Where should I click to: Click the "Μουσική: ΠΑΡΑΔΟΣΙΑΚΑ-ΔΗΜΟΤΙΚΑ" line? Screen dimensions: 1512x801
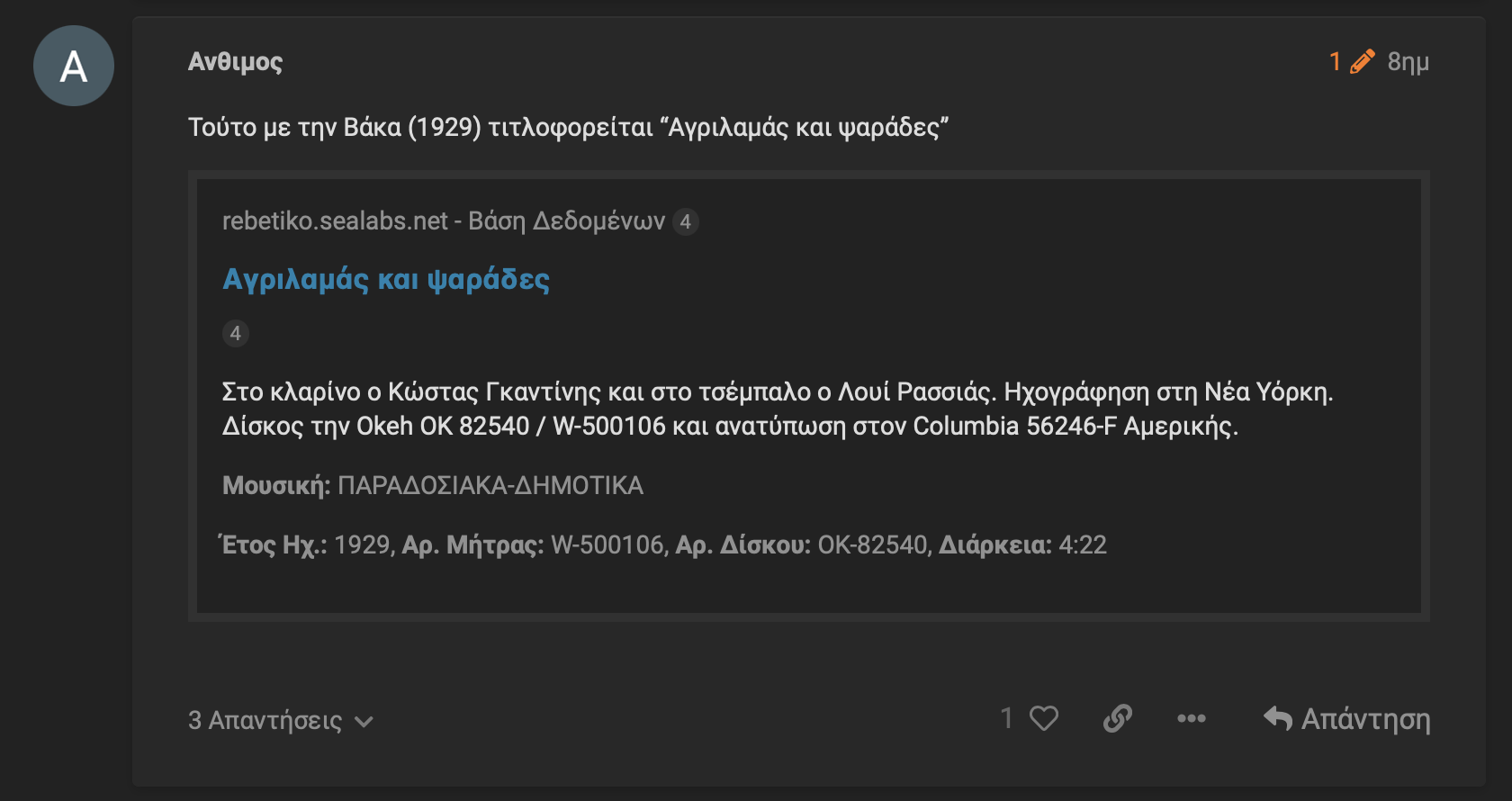tap(433, 486)
